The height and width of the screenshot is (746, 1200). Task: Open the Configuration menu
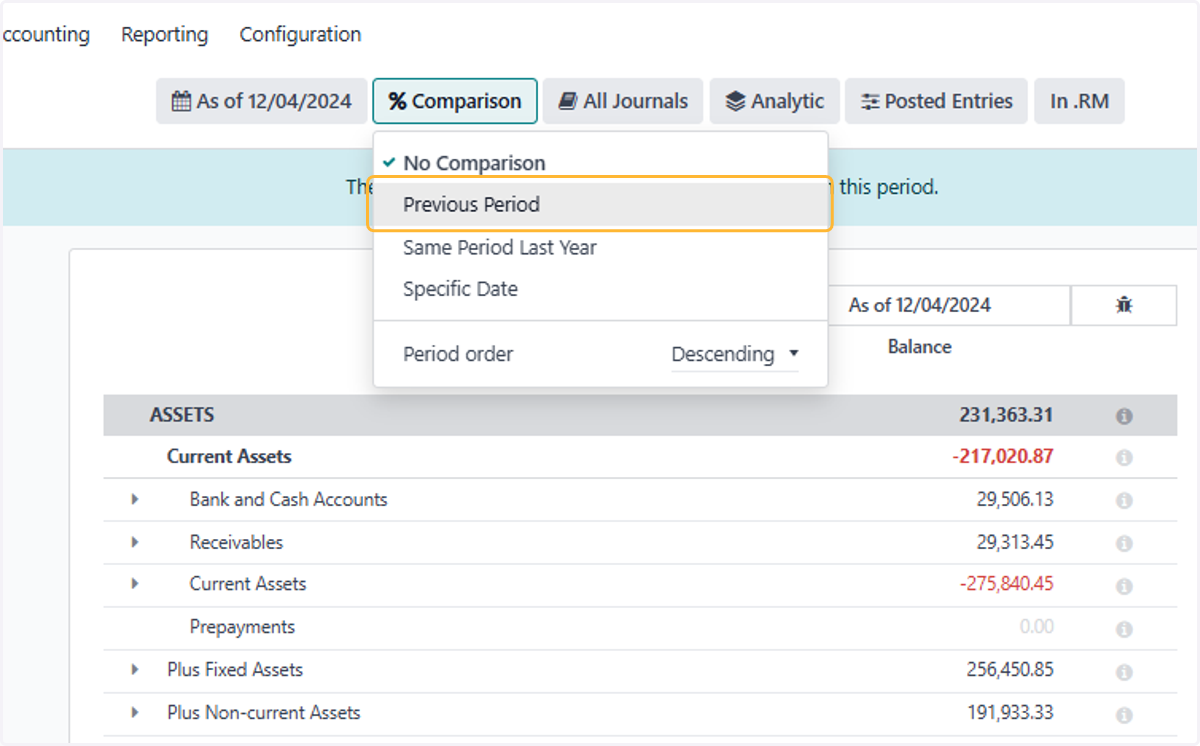coord(300,34)
